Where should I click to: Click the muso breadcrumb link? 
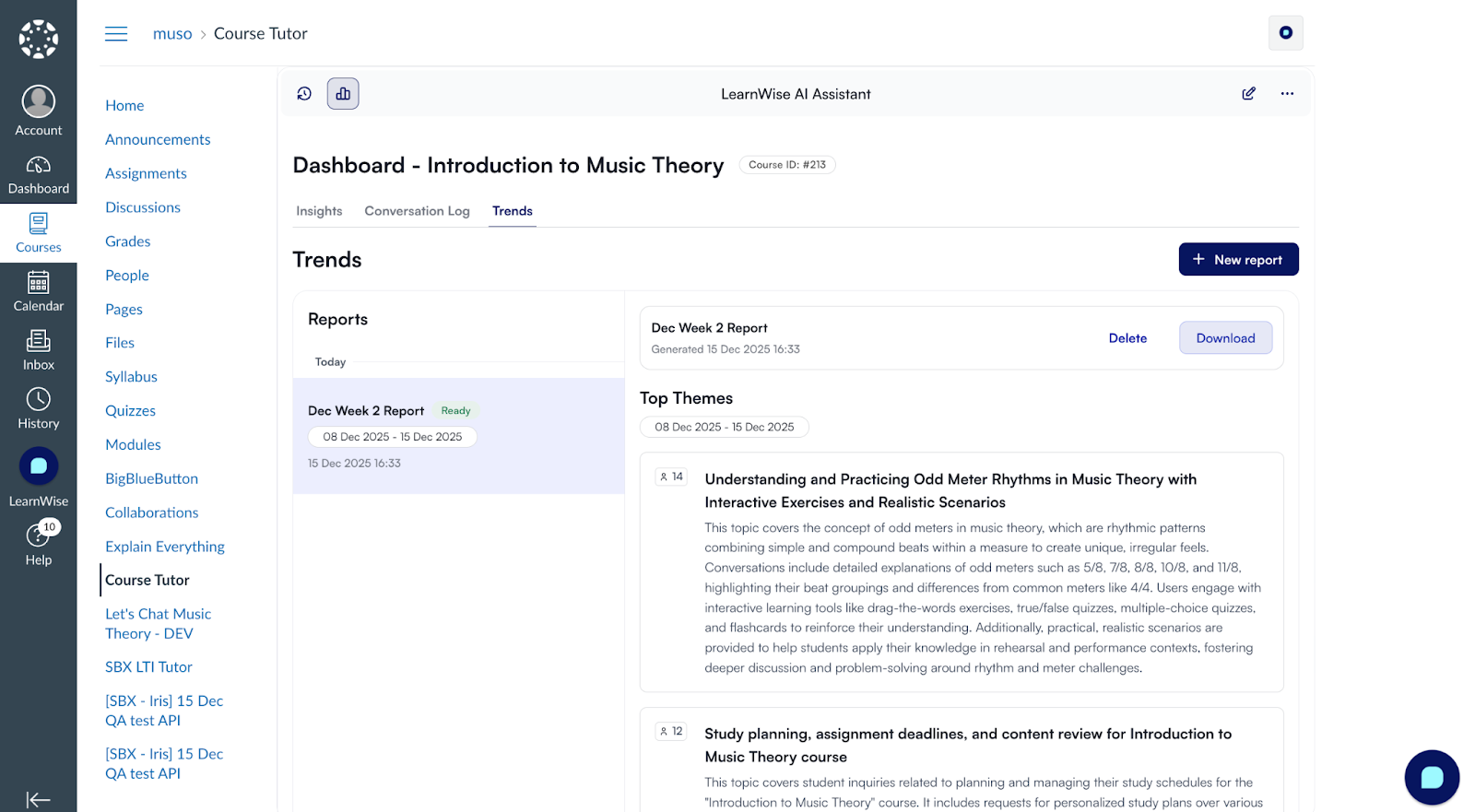172,34
